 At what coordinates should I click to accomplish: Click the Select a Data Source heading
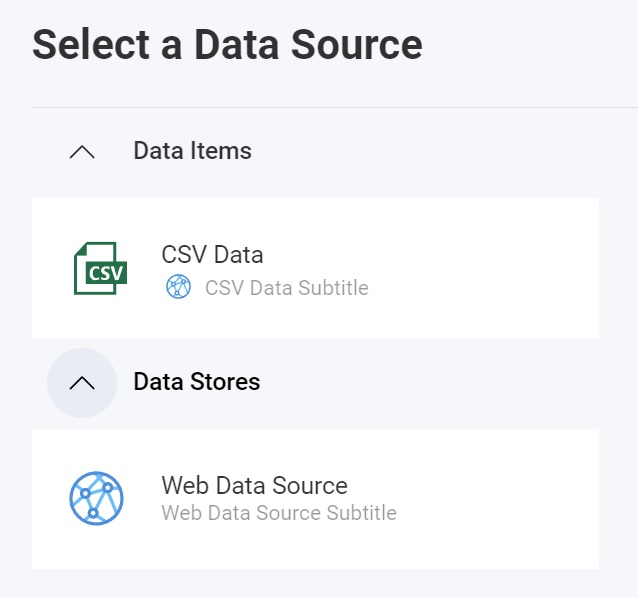click(x=227, y=45)
